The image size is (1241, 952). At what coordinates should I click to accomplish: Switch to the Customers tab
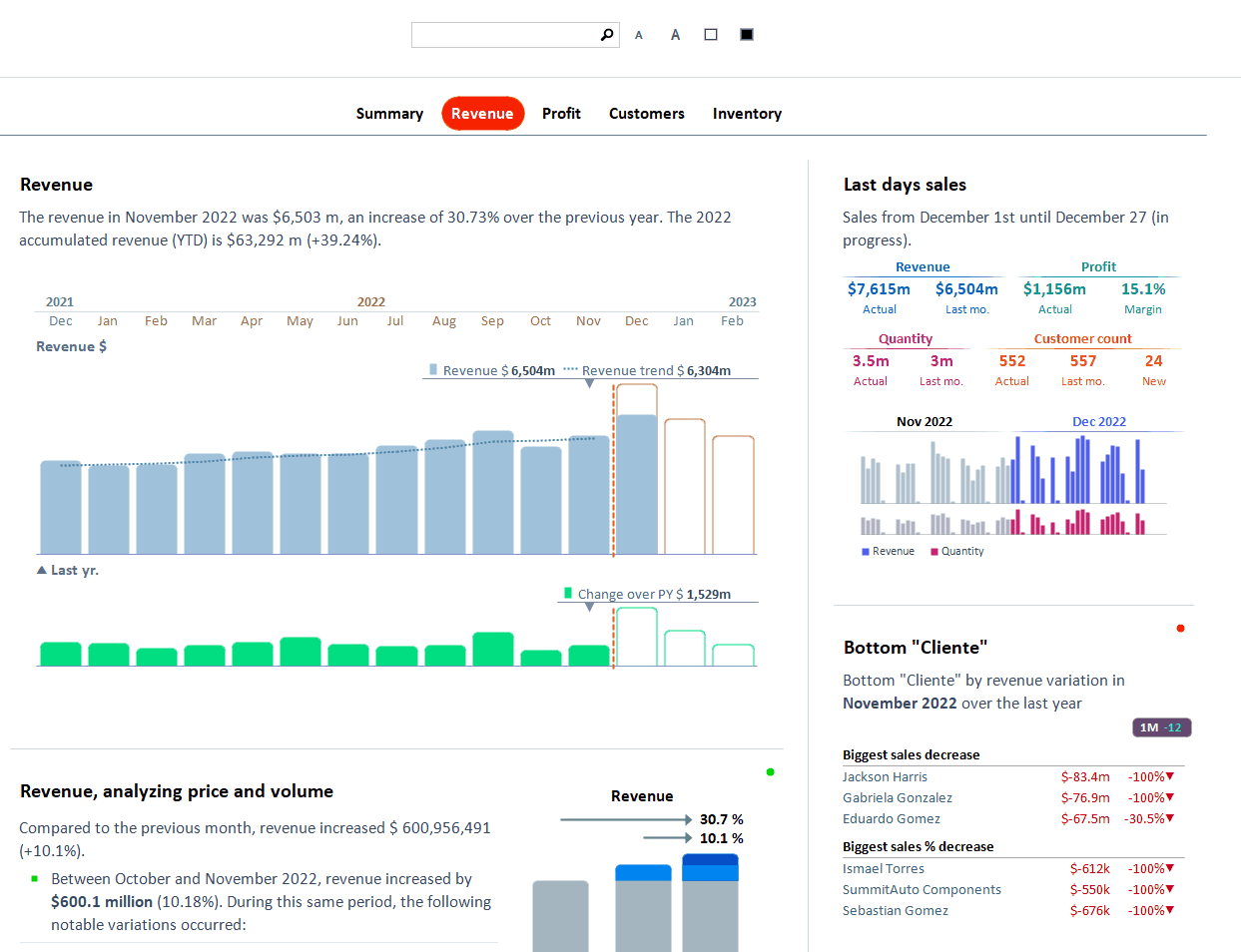(647, 114)
